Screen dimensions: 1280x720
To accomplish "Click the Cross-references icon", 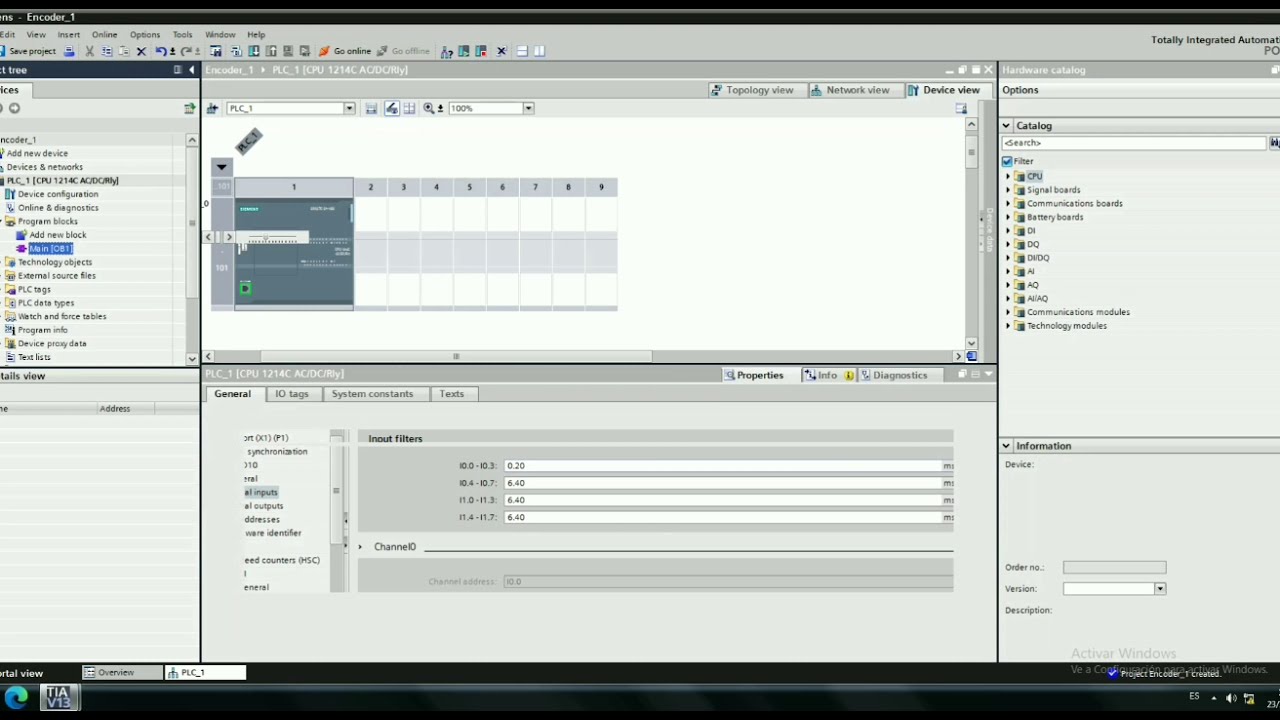I will coord(501,51).
